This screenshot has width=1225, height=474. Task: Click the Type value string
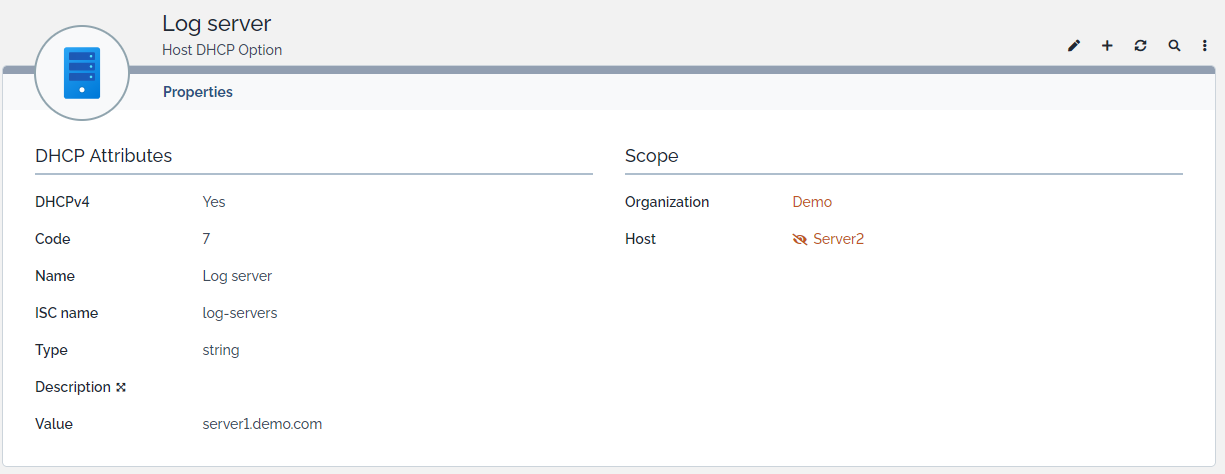pyautogui.click(x=221, y=350)
